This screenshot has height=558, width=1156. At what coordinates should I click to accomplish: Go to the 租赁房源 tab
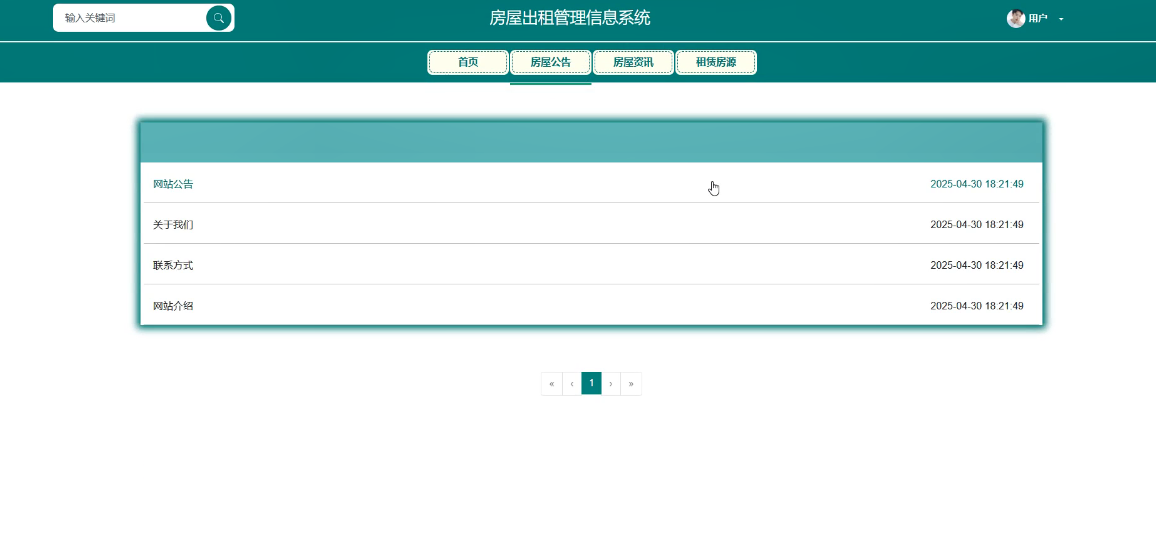pos(716,63)
